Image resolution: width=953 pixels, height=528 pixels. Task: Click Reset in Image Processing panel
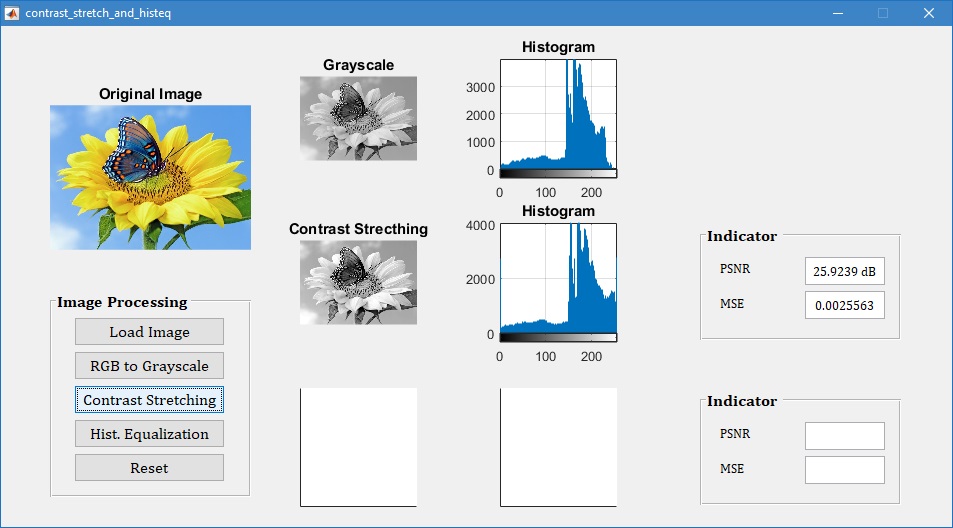tap(149, 468)
